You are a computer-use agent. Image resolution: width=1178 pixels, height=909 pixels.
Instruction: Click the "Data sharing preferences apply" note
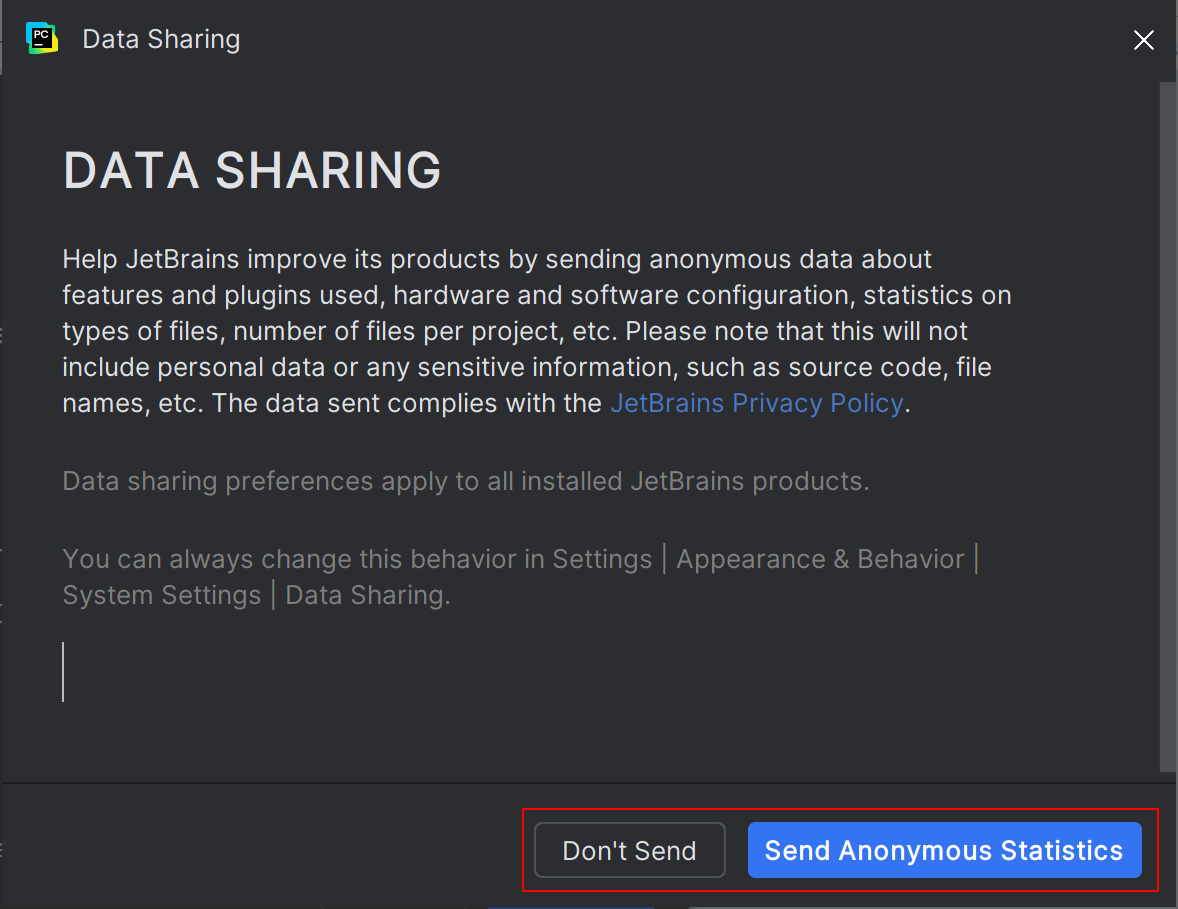click(465, 481)
